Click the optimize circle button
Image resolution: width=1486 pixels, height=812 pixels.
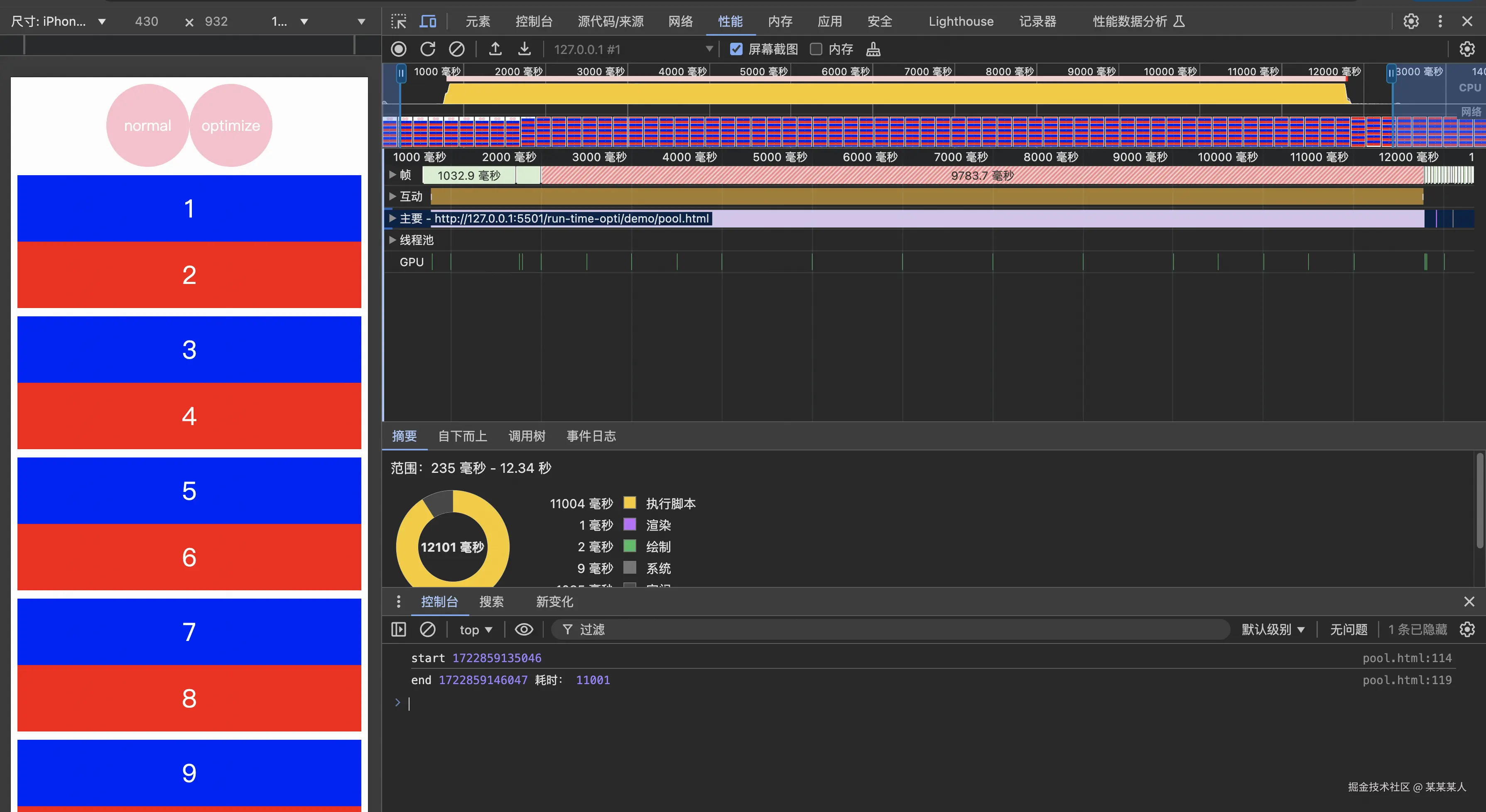point(231,125)
